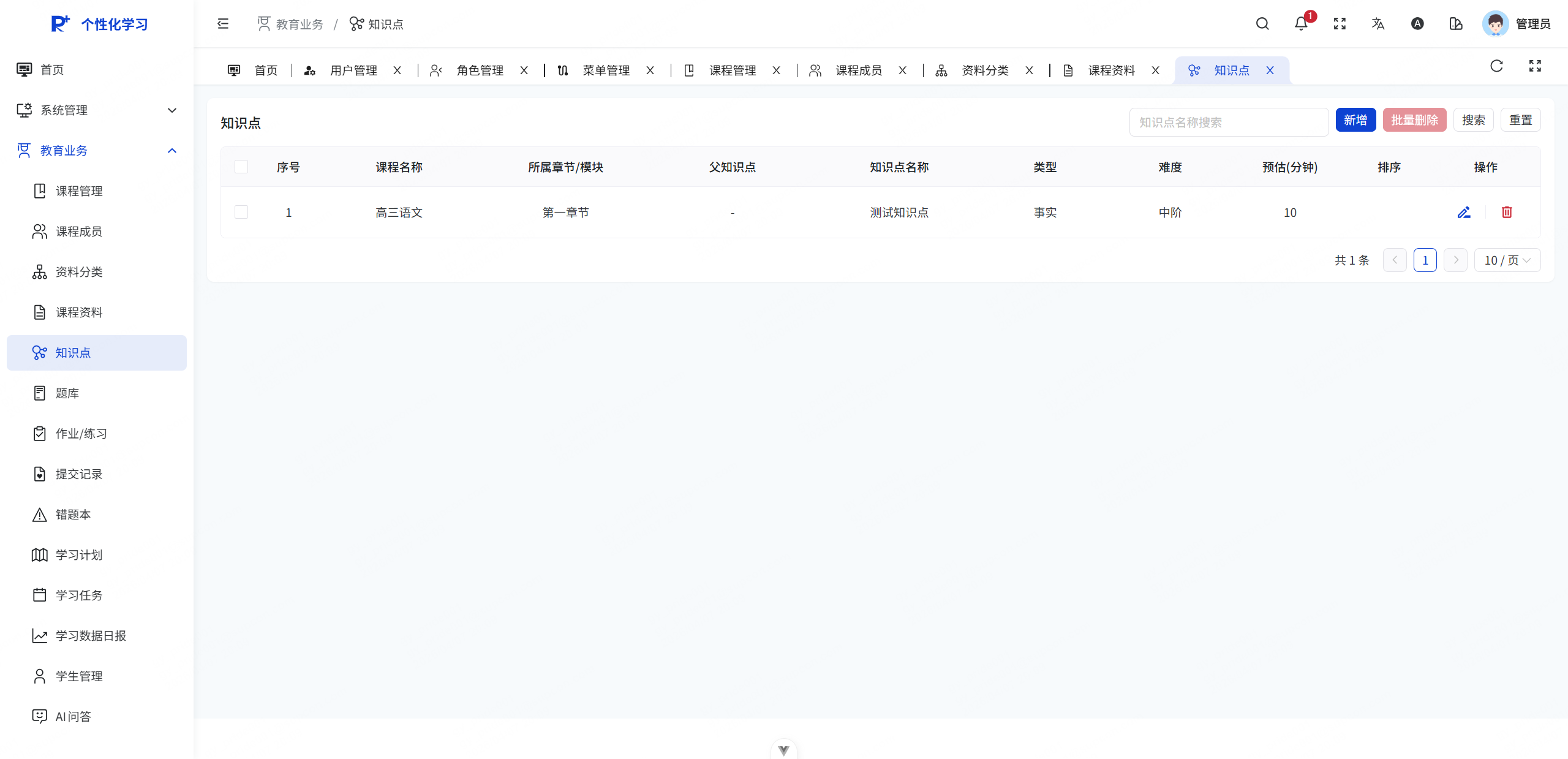Screen dimensions: 1568x759
Task: Click the red trash delete icon
Action: click(x=1507, y=213)
